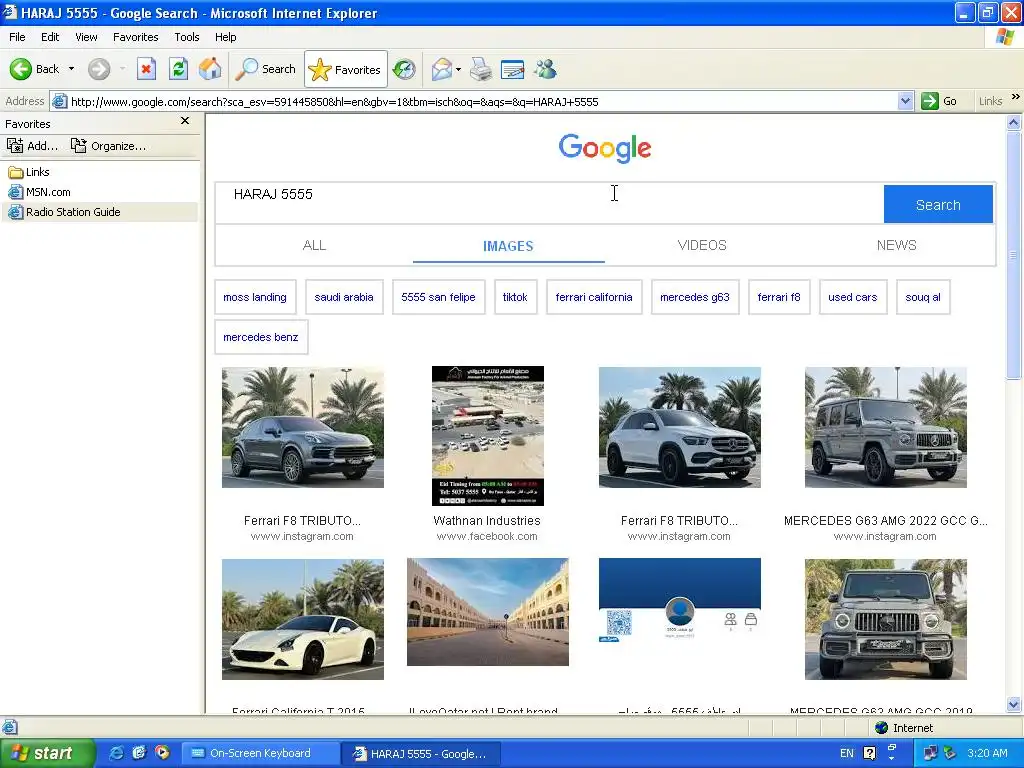Screen dimensions: 1024x768
Task: Open the Windows start menu
Action: coord(46,753)
